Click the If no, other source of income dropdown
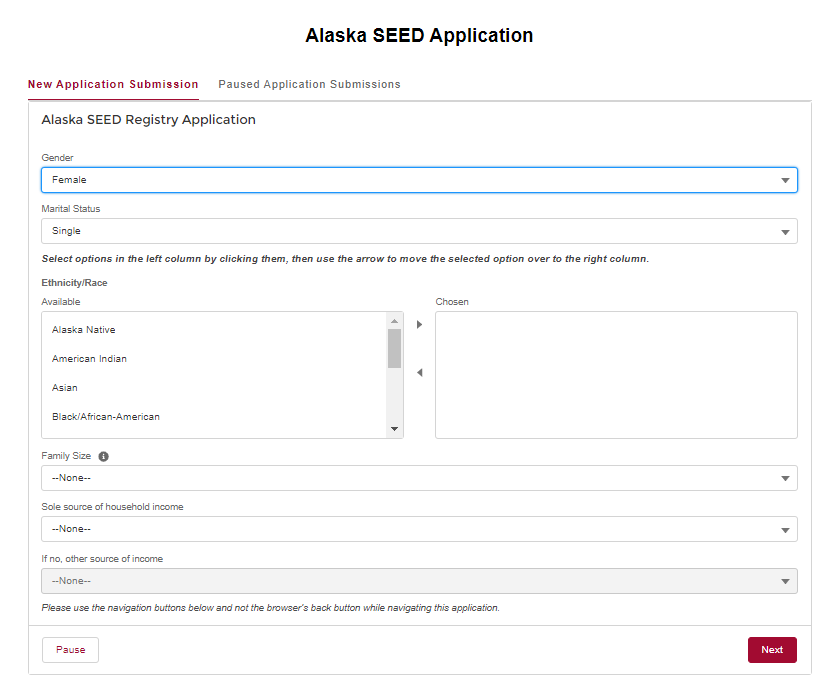The width and height of the screenshot is (831, 679). 419,581
